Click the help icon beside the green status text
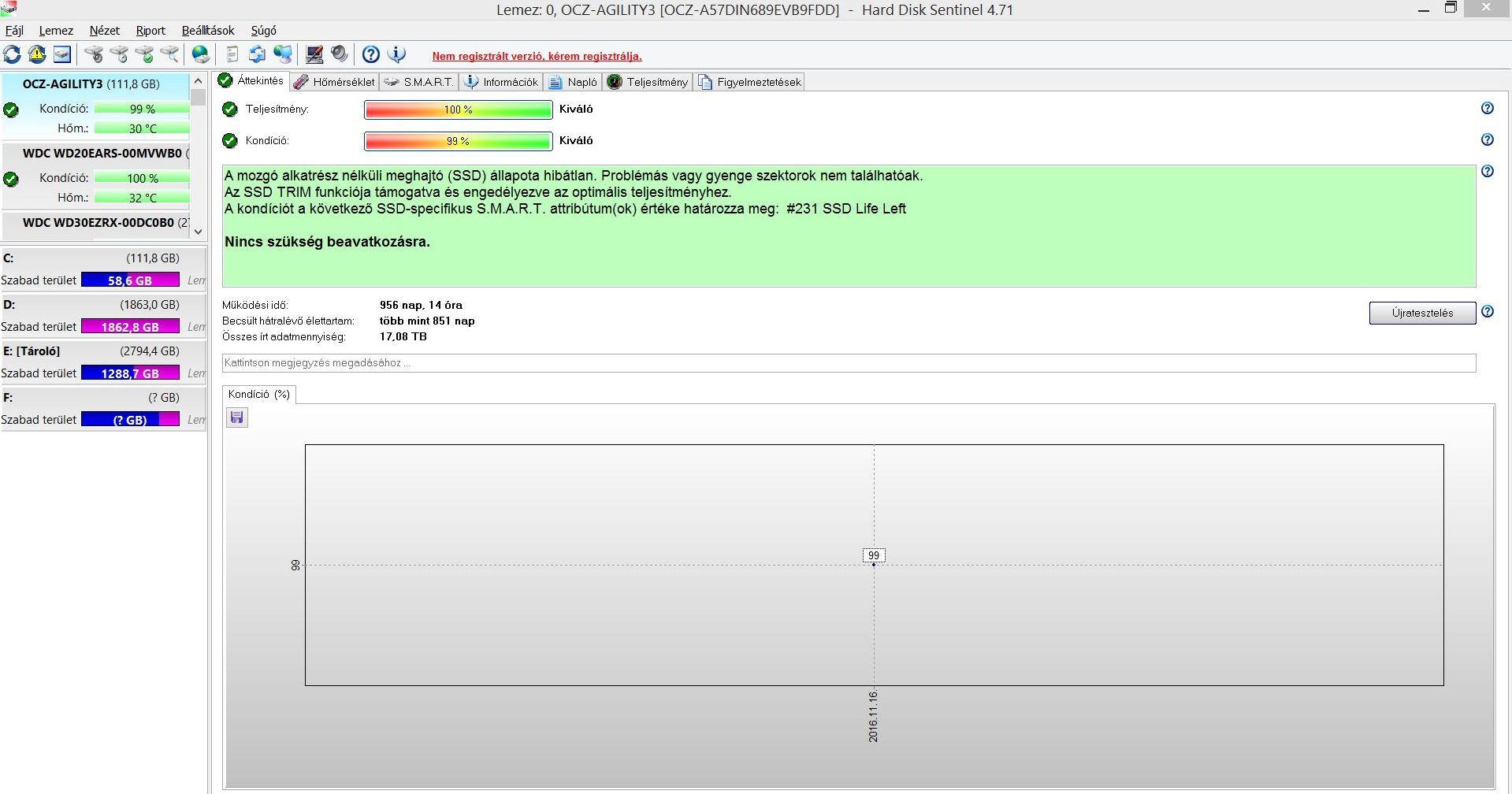The height and width of the screenshot is (794, 1512). click(x=1488, y=172)
